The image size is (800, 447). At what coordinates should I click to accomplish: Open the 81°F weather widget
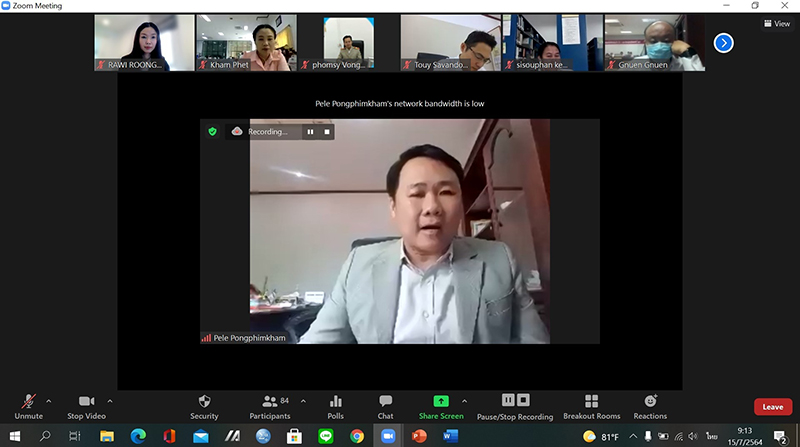tap(601, 436)
